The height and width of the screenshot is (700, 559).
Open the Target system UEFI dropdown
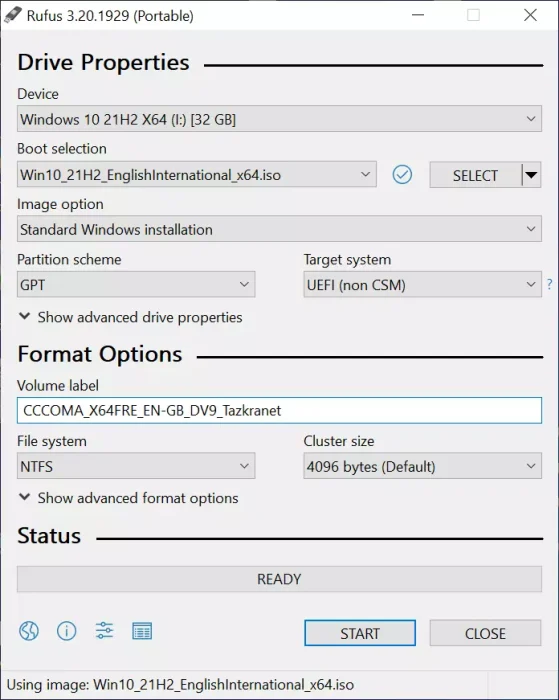point(423,284)
